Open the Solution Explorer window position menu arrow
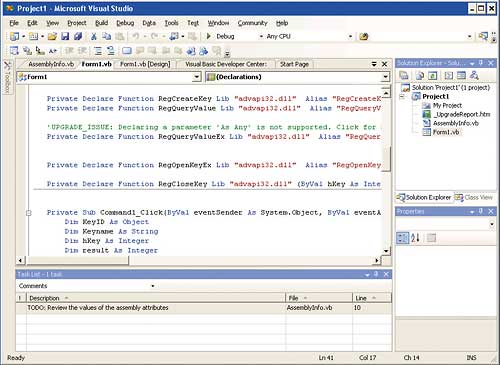 pyautogui.click(x=472, y=63)
